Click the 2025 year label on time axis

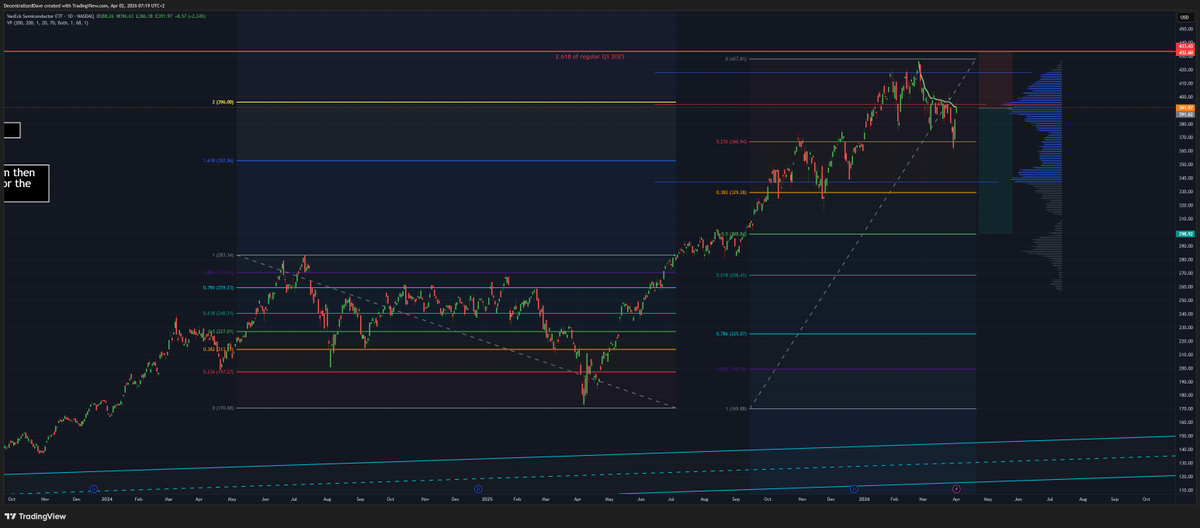pyautogui.click(x=486, y=497)
